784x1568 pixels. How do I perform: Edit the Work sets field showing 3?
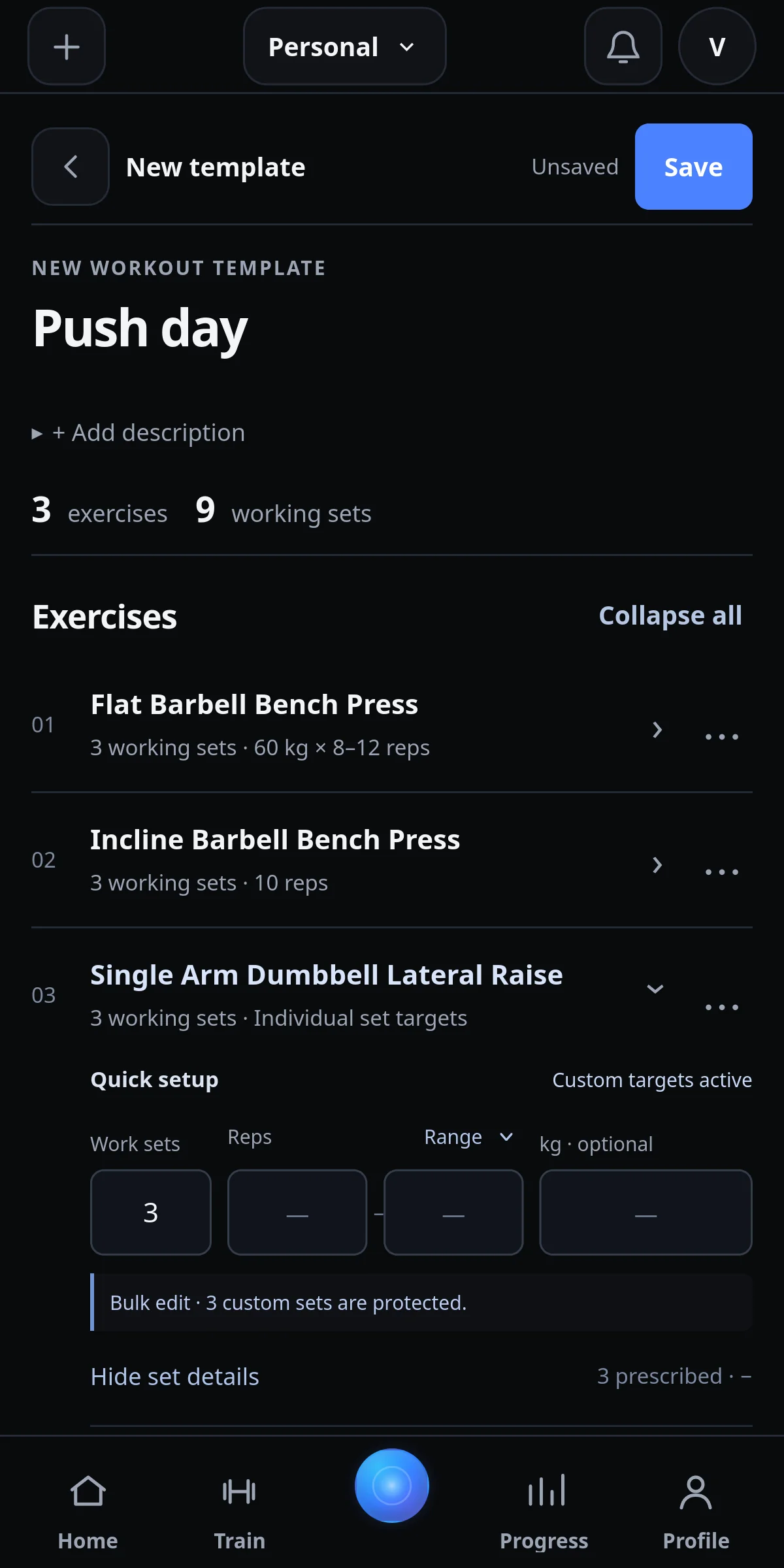click(151, 1212)
